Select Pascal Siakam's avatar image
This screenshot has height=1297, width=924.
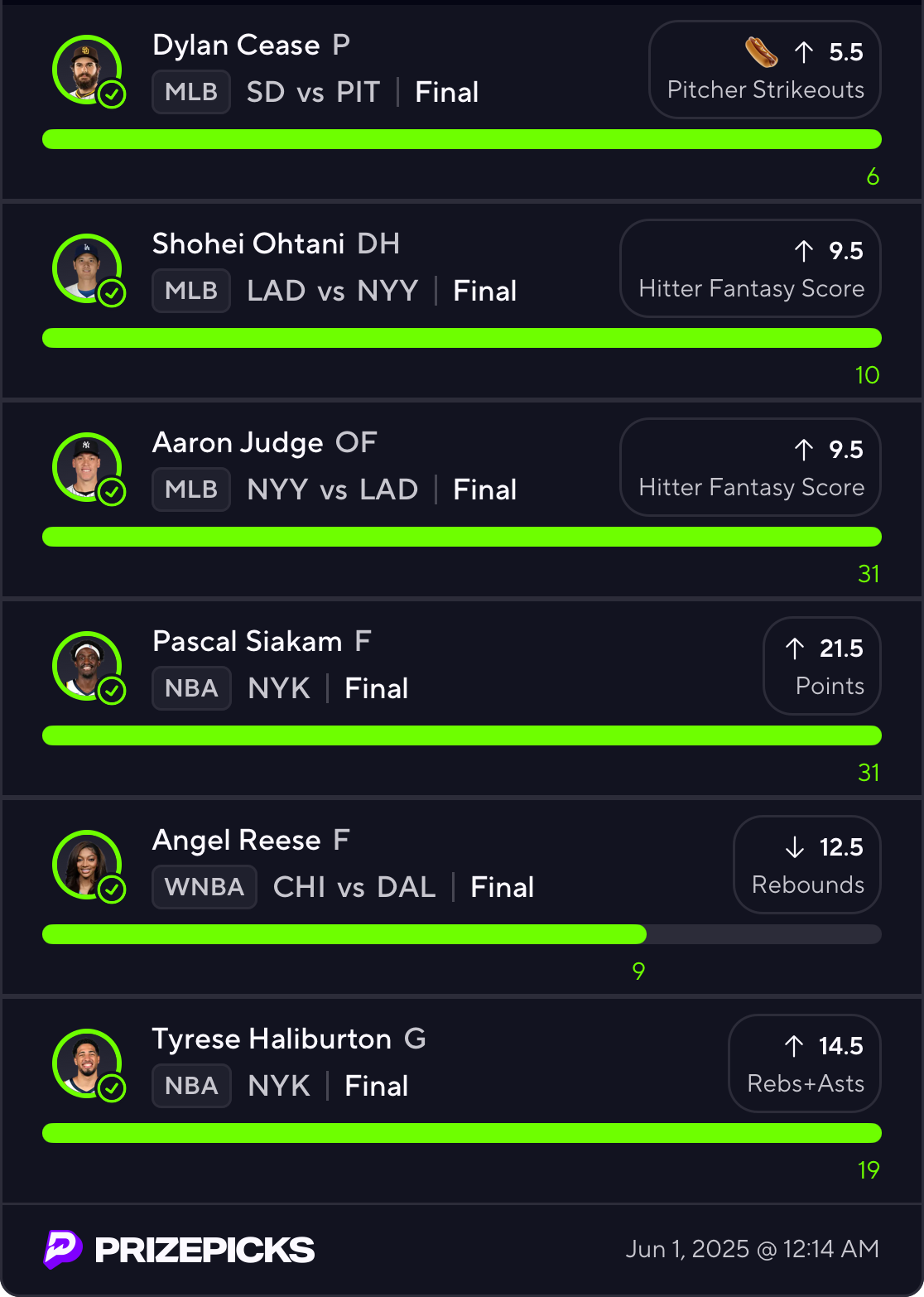(85, 664)
